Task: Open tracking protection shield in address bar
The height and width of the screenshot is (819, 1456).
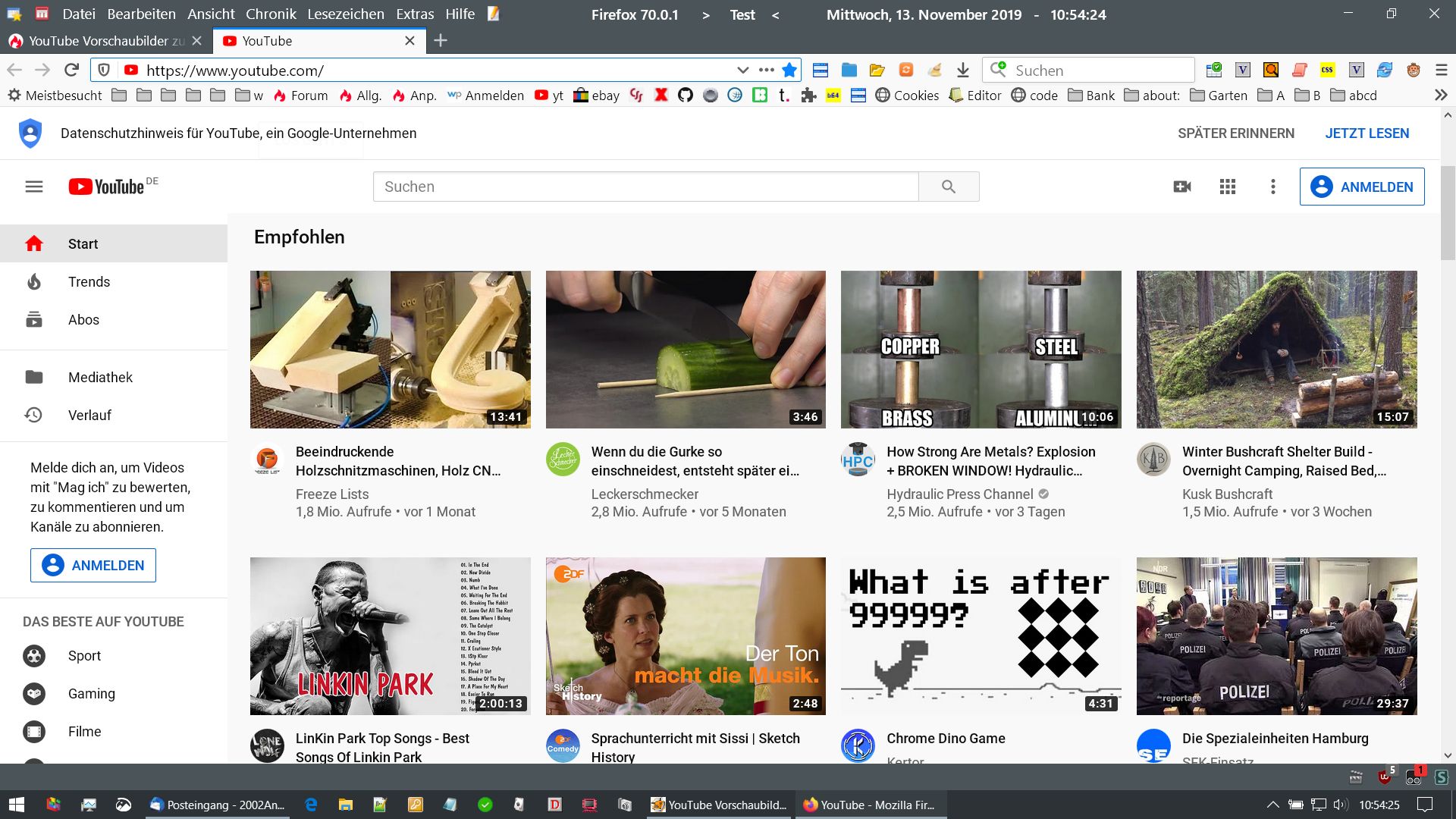Action: point(104,70)
